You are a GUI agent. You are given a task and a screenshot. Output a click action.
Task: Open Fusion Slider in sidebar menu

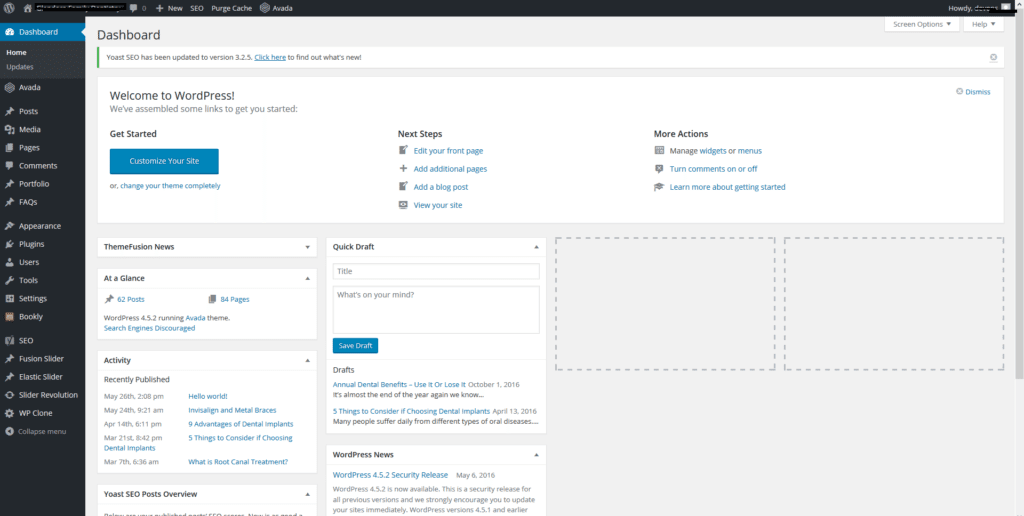click(41, 359)
